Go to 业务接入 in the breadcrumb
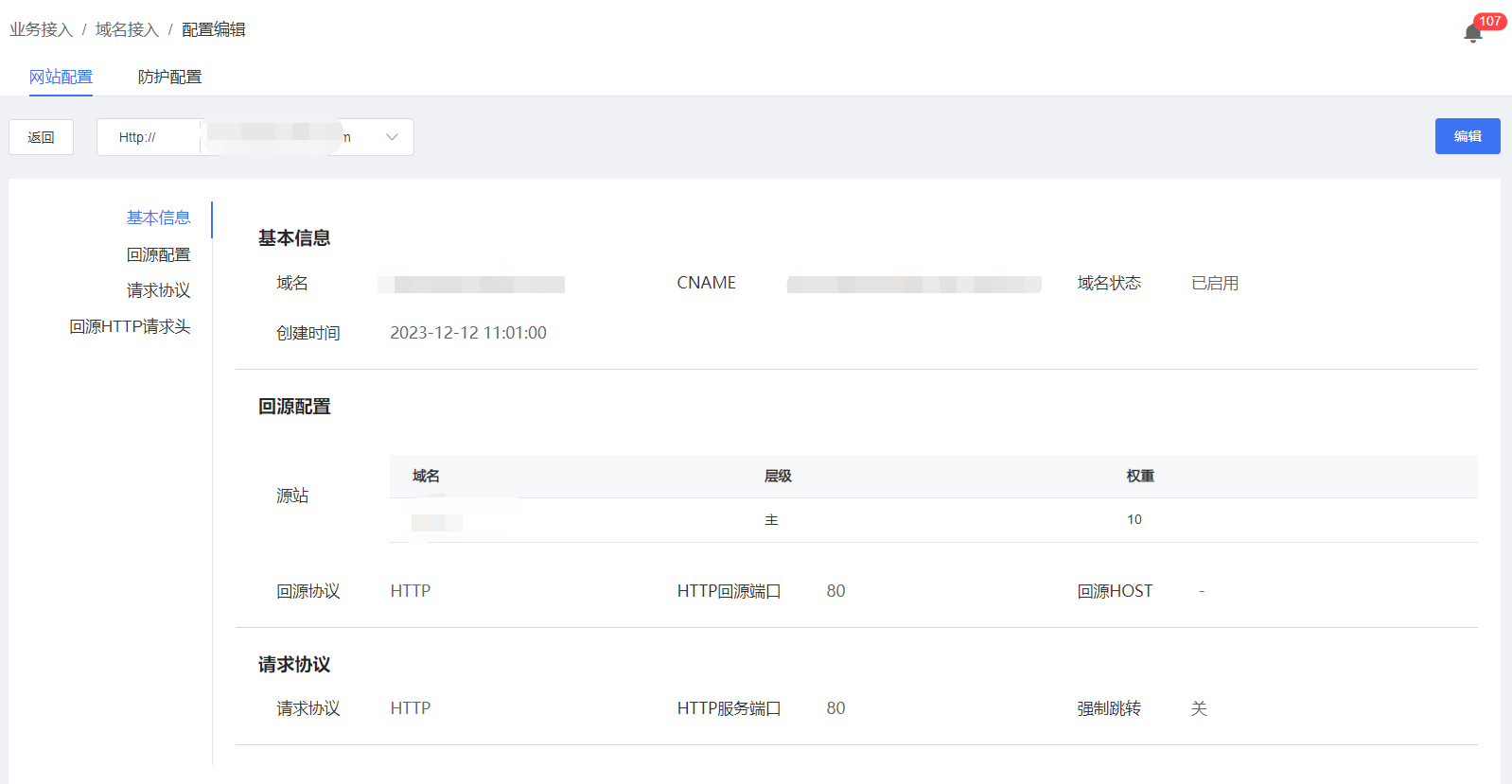Viewport: 1512px width, 784px height. (41, 29)
